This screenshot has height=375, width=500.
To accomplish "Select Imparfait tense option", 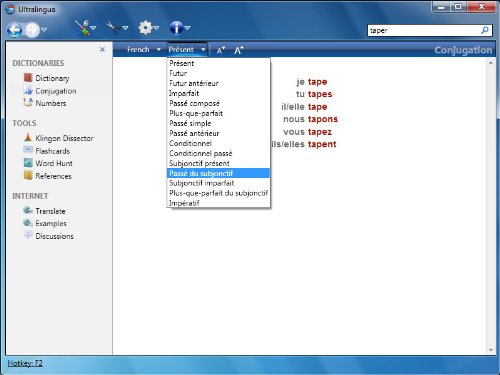I will point(218,93).
